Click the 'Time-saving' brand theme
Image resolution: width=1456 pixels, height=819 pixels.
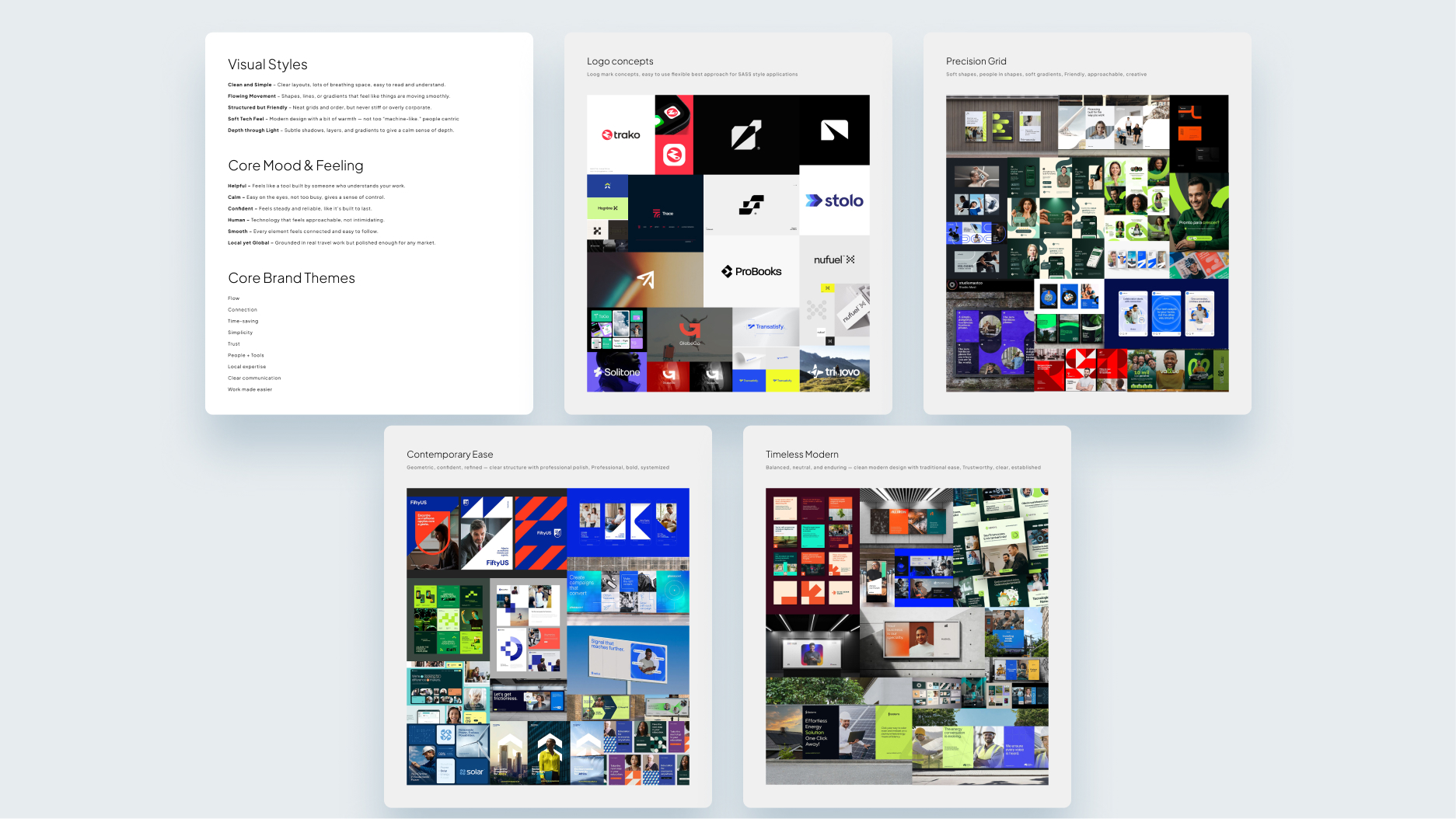click(x=243, y=321)
